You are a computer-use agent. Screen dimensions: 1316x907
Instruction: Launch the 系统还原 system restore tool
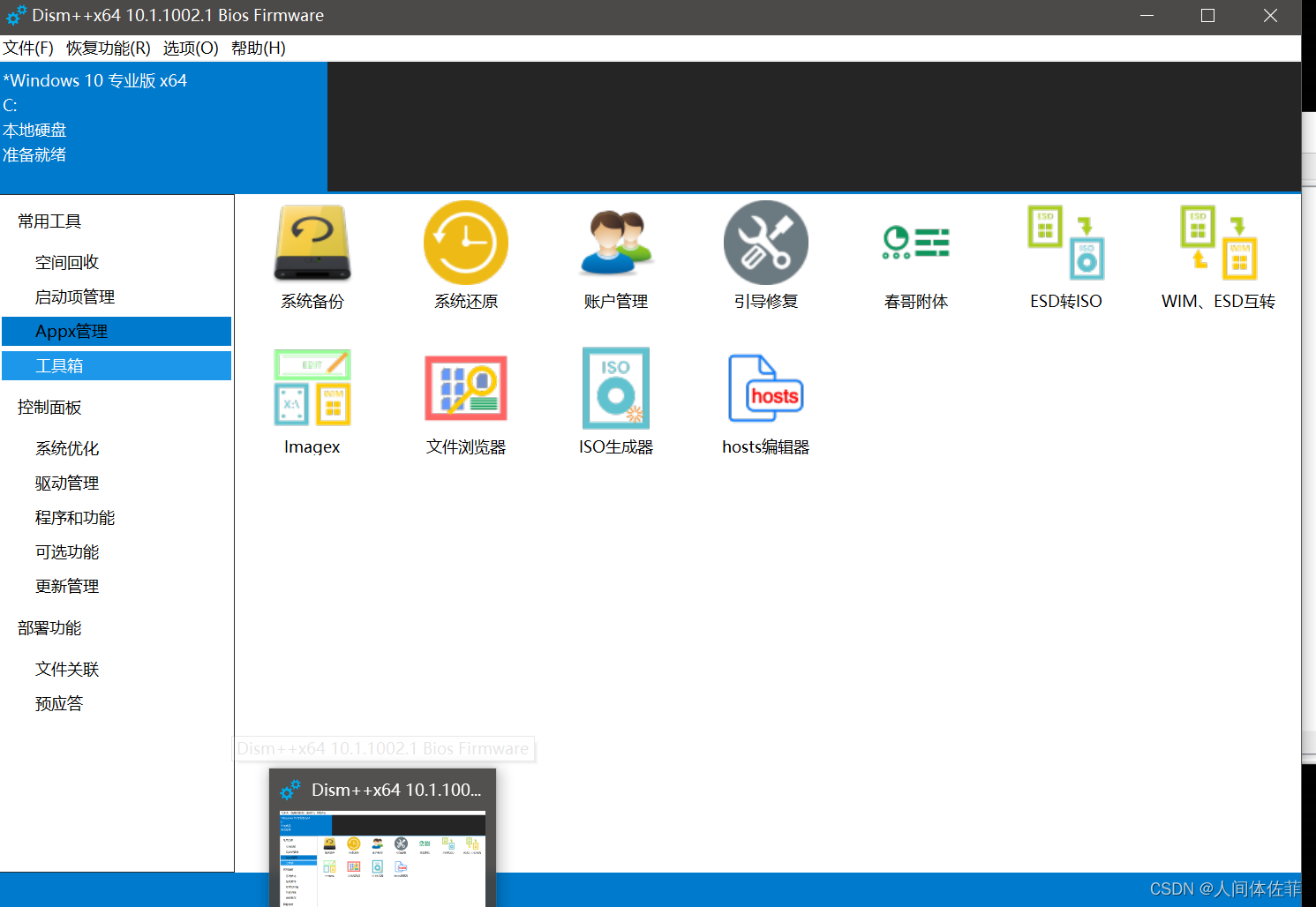click(466, 256)
